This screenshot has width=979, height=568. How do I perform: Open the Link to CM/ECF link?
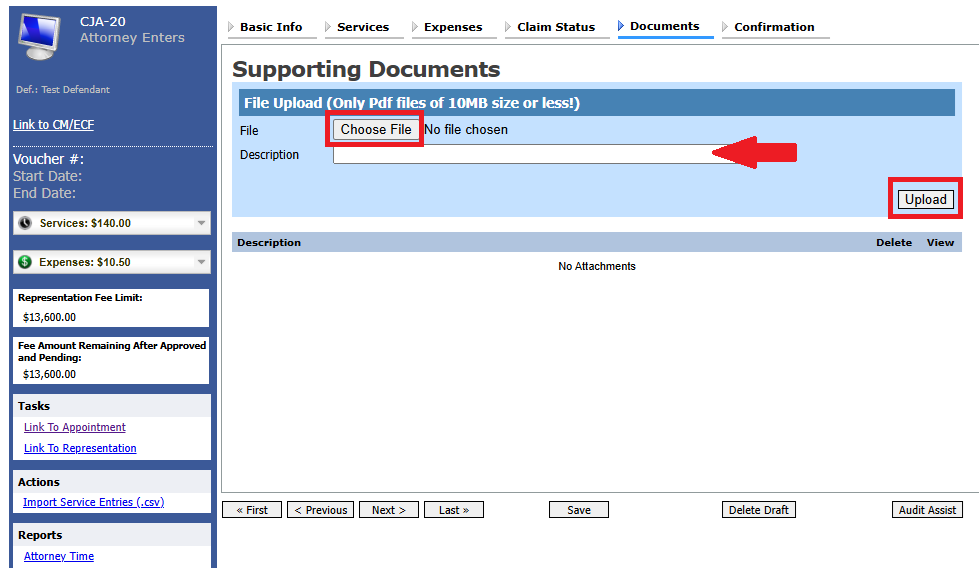53,125
